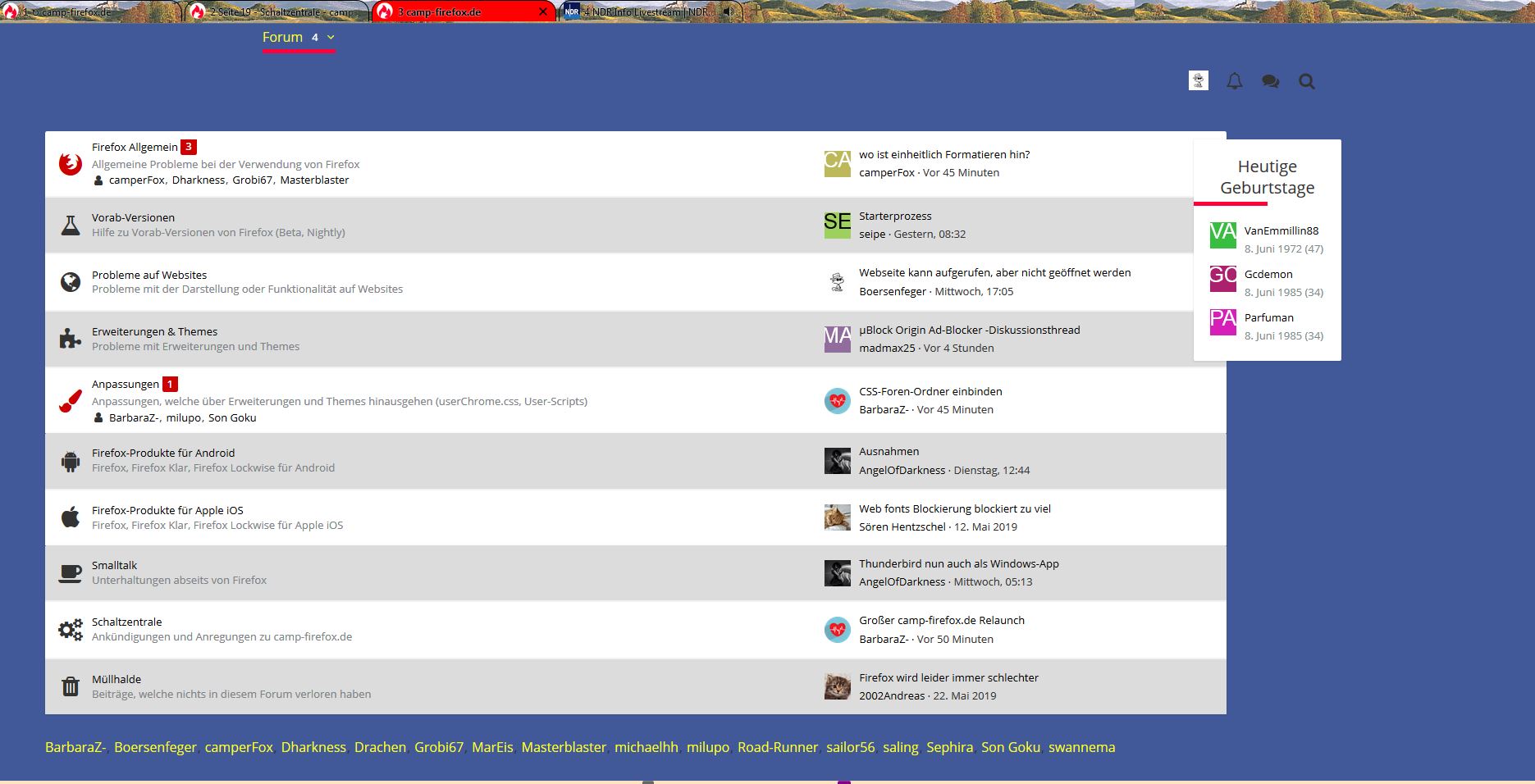Click seipe's SE avatar beside Starterprozess

(838, 225)
